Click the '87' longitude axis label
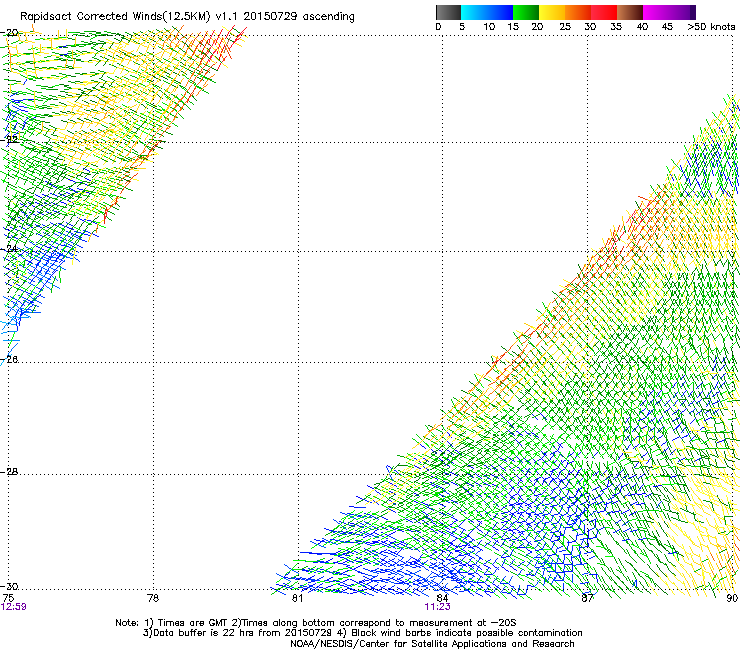 pos(587,598)
